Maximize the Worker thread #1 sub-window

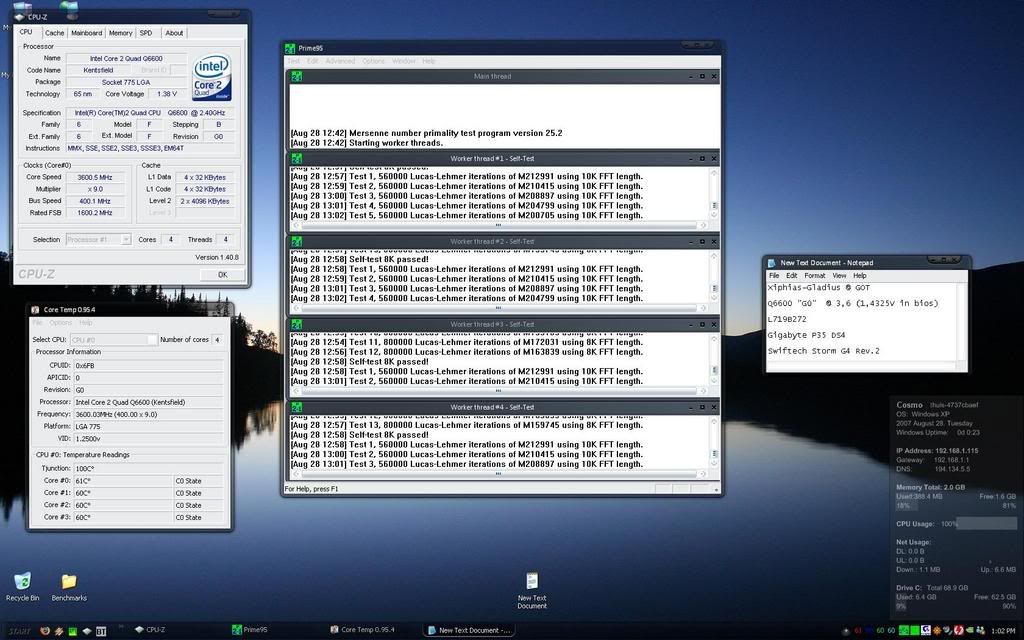702,159
